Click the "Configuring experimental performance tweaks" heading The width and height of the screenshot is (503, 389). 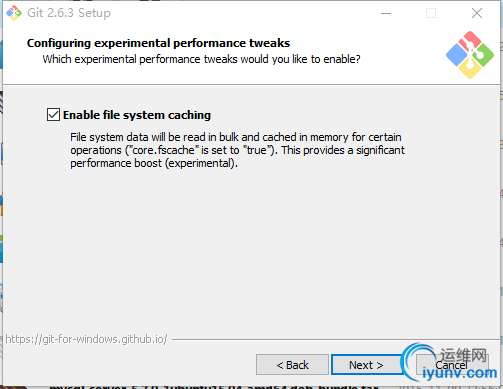(158, 43)
